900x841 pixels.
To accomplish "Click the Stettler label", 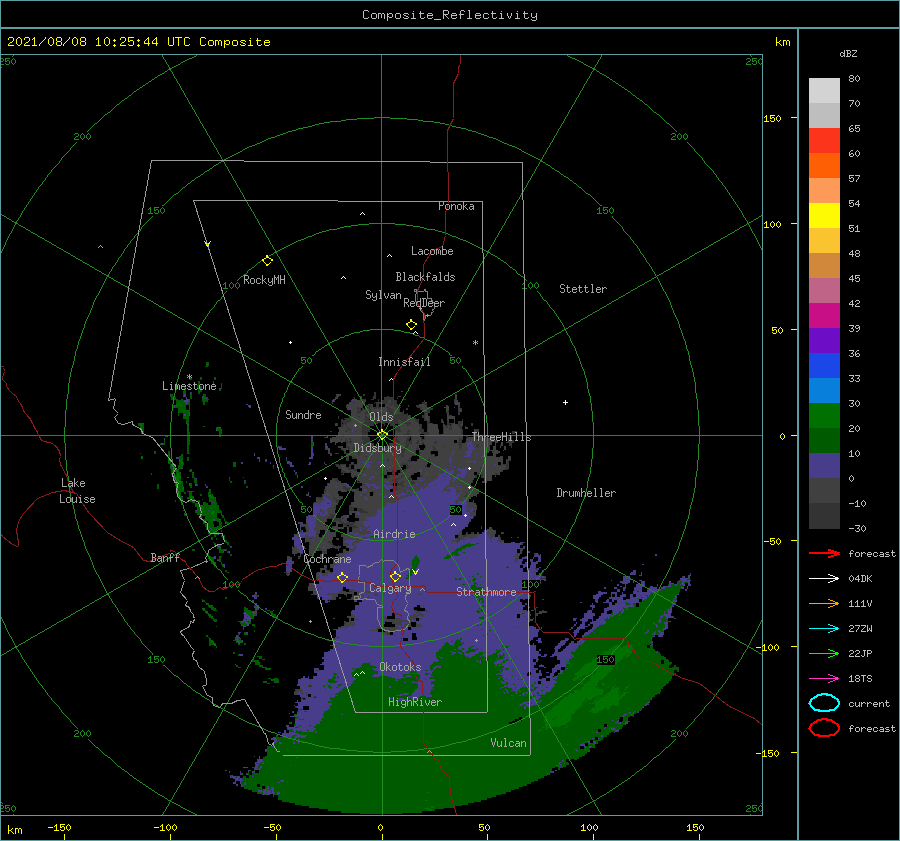I will tap(583, 289).
